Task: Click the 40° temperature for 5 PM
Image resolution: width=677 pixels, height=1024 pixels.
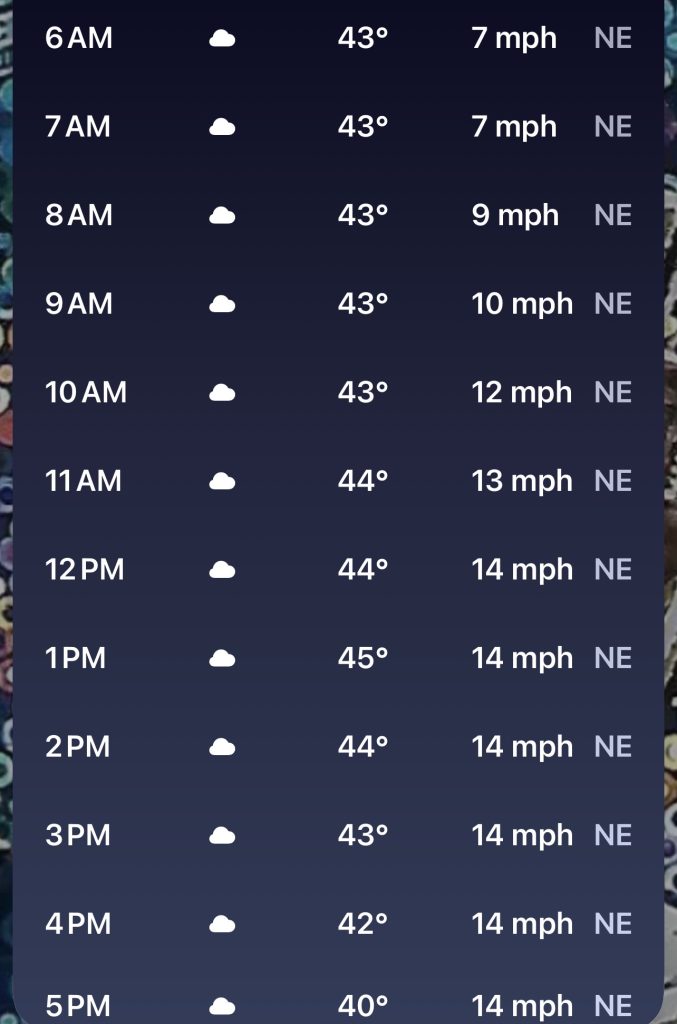Action: click(x=362, y=1006)
